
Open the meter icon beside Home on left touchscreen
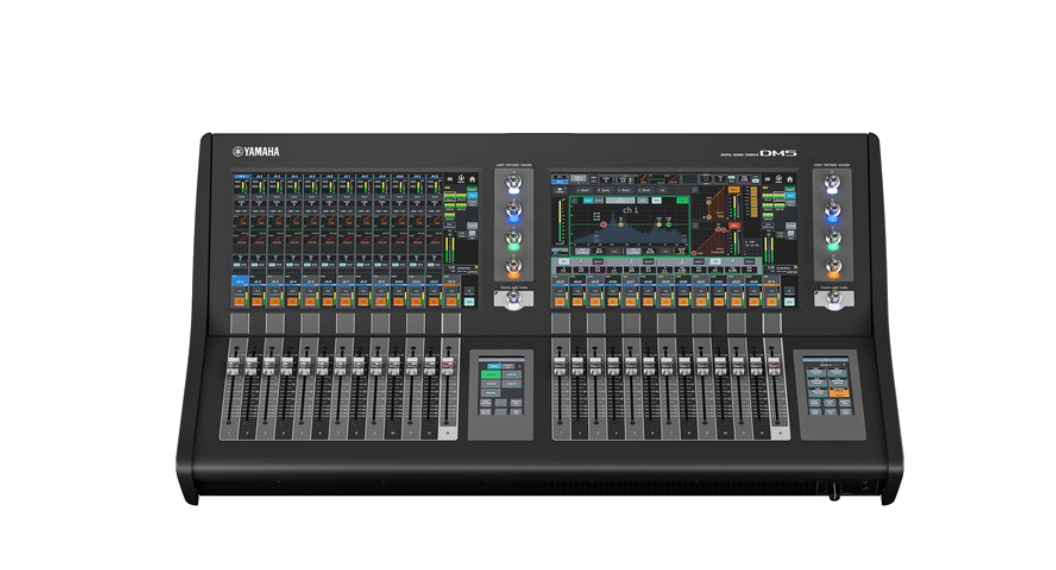[x=461, y=179]
